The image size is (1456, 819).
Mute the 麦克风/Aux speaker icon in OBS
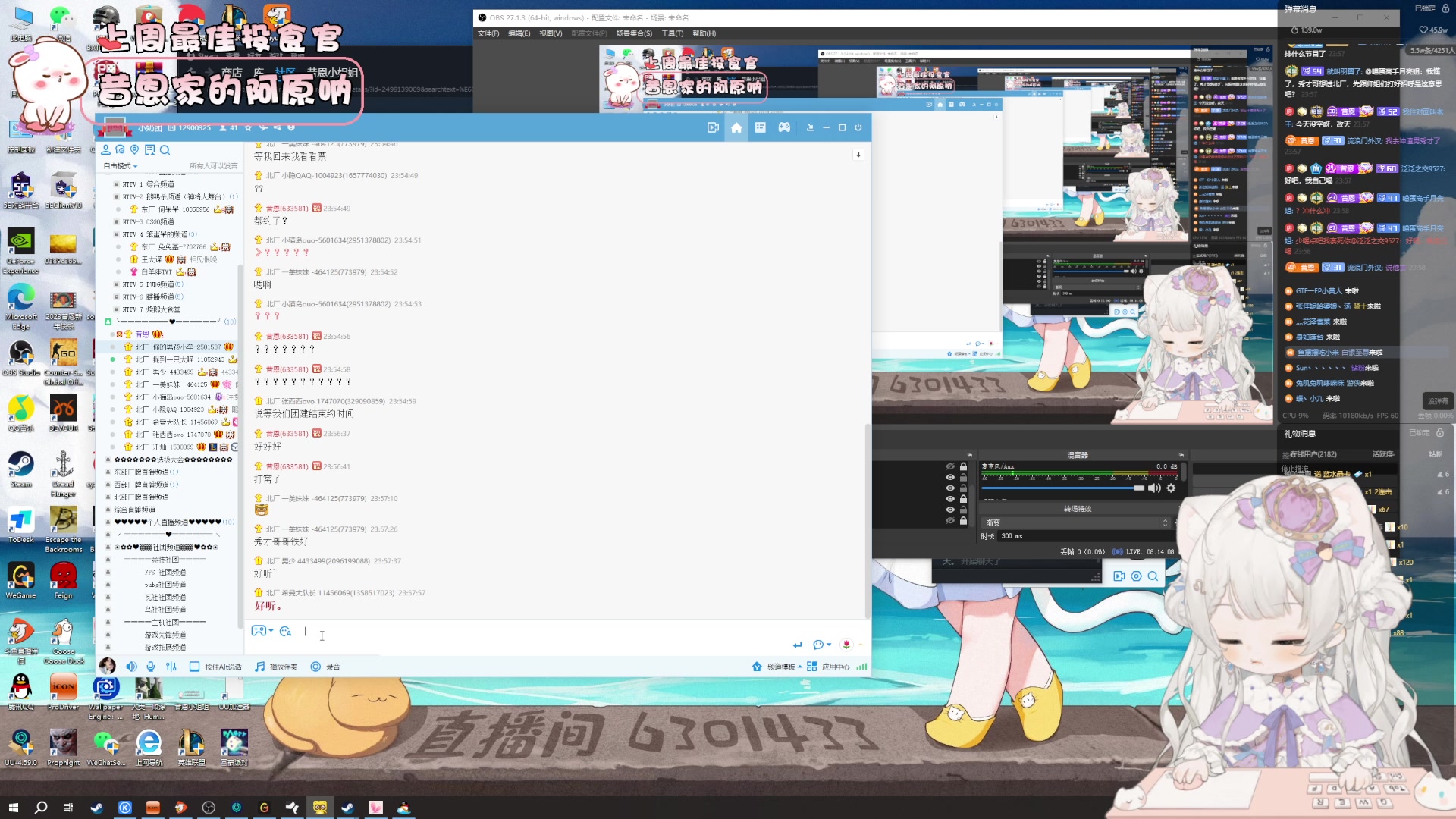coord(1154,488)
